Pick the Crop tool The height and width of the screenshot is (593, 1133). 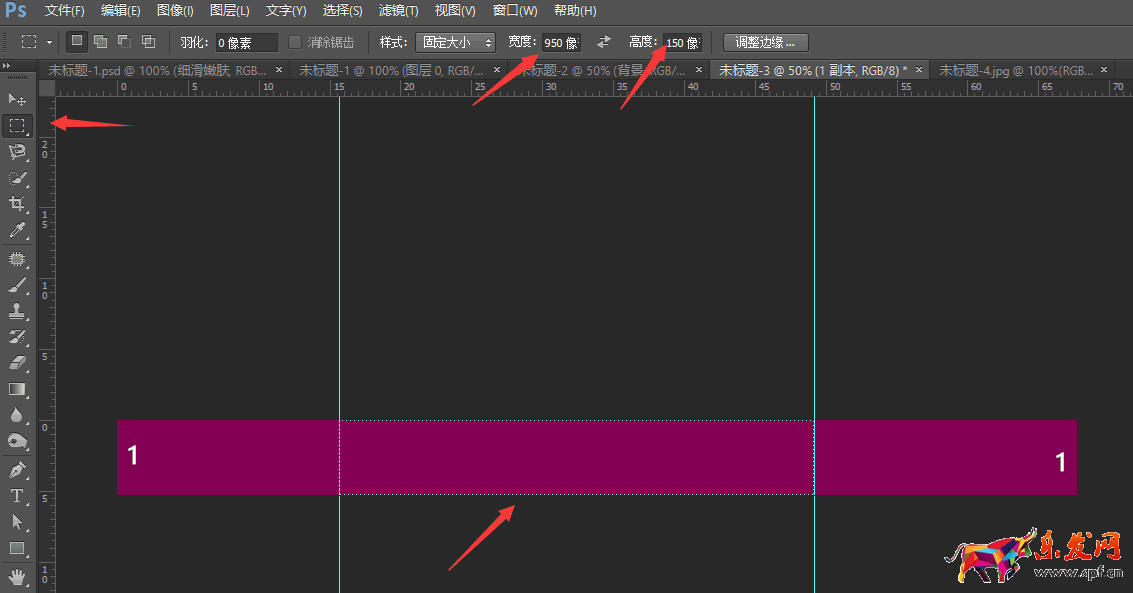(x=17, y=204)
